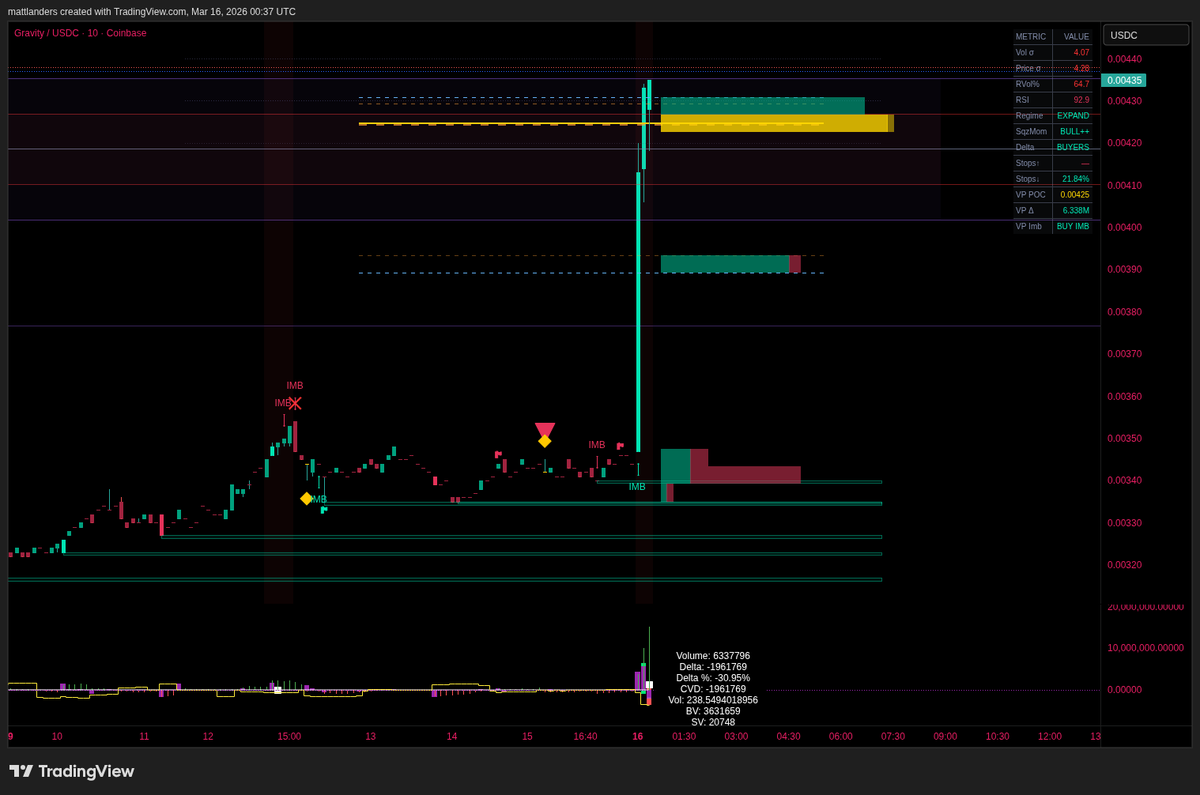
Task: Select the Regime value EXPAND
Action: (1073, 116)
